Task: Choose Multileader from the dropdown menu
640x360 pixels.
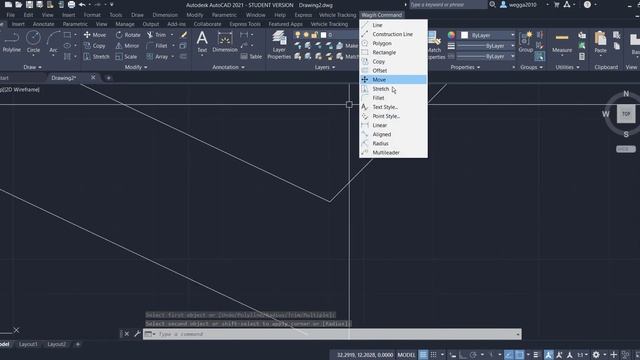Action: (393, 153)
